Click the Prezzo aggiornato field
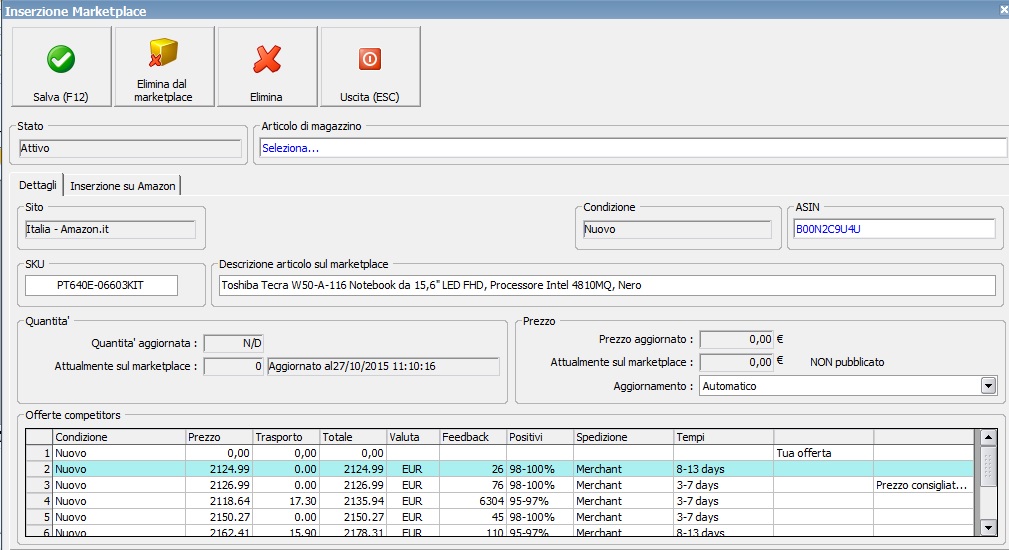This screenshot has height=550, width=1009. (x=736, y=340)
